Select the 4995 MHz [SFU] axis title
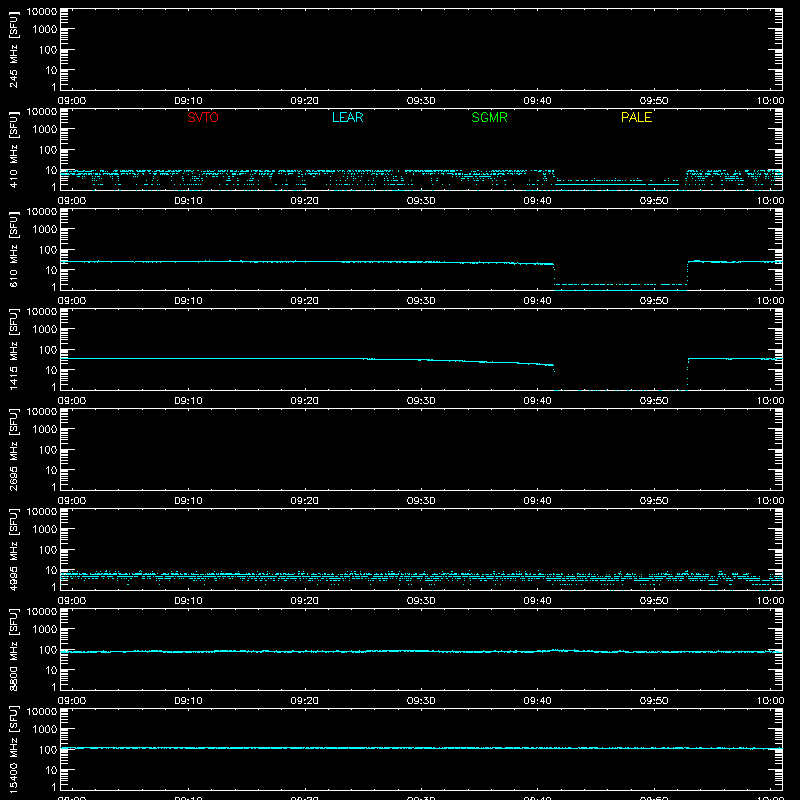Viewport: 800px width, 800px height. click(x=14, y=549)
